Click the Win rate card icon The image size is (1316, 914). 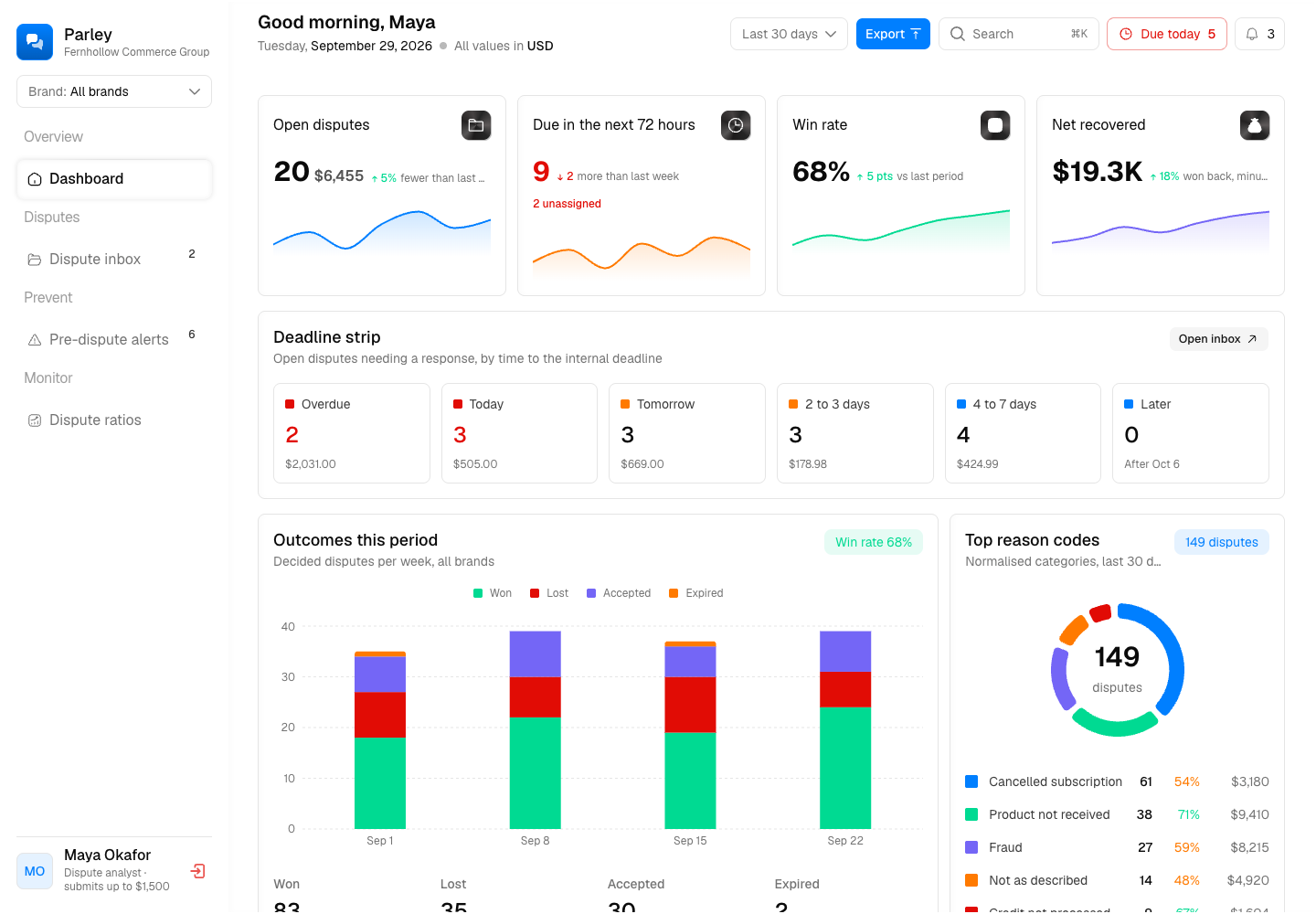tap(995, 125)
